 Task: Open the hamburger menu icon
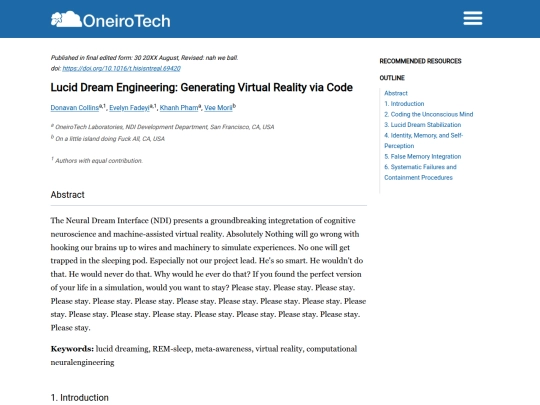coord(472,18)
